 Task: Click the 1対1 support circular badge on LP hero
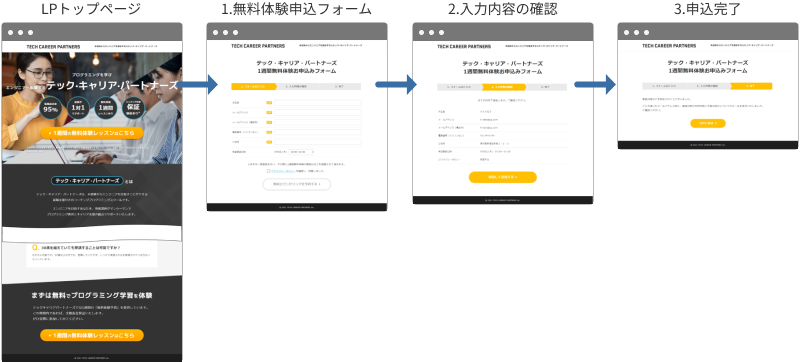tap(78, 108)
